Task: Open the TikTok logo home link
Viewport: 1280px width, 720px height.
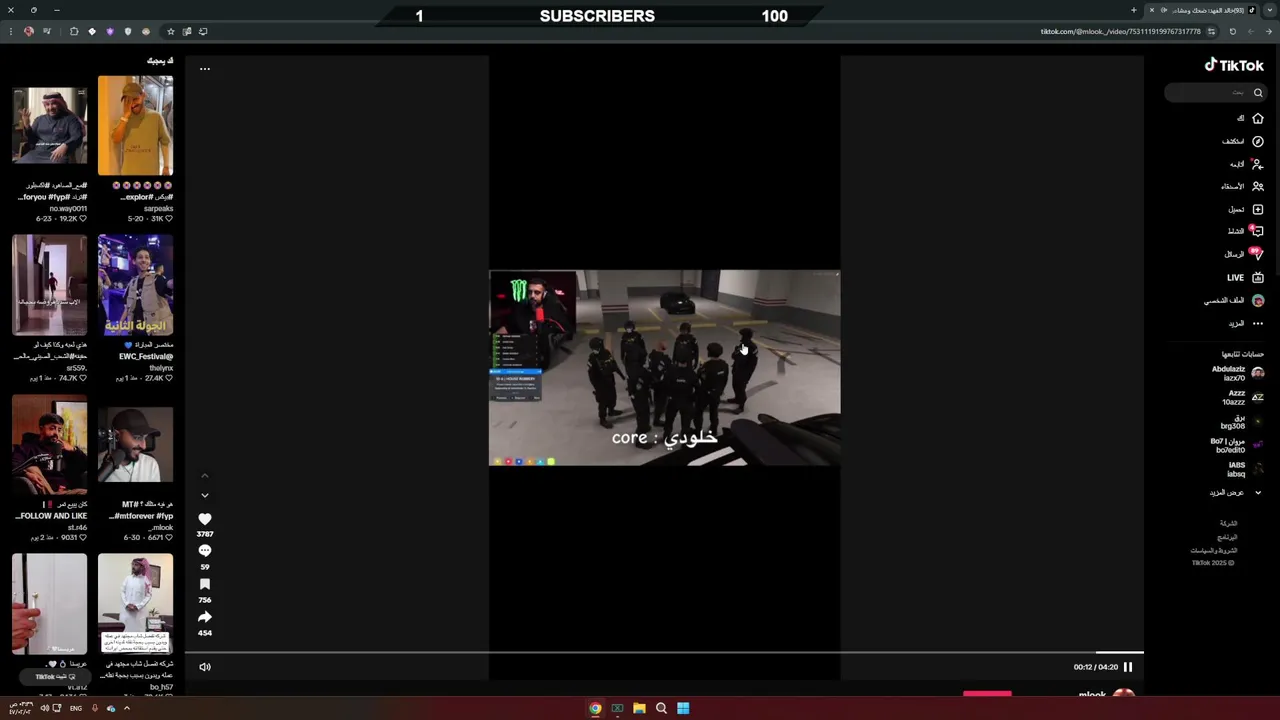Action: coord(1234,65)
